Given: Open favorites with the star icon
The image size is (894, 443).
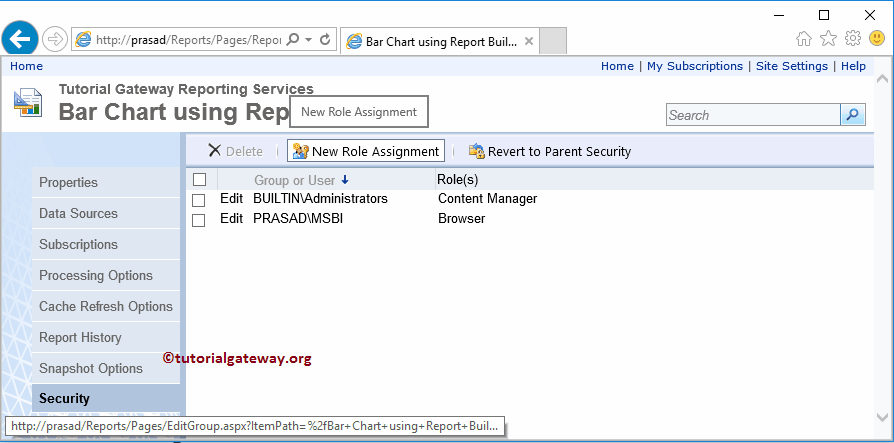Looking at the screenshot, I should click(828, 39).
